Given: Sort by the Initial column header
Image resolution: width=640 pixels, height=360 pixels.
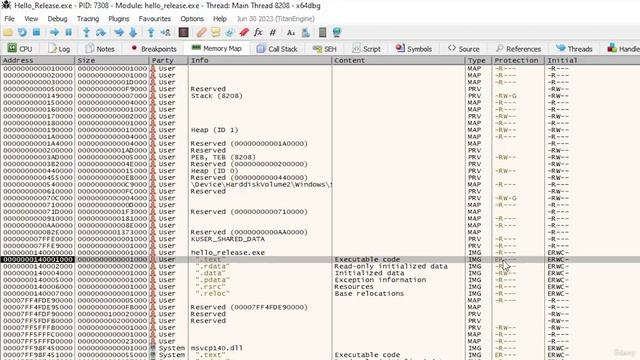Looking at the screenshot, I should click(x=592, y=60).
